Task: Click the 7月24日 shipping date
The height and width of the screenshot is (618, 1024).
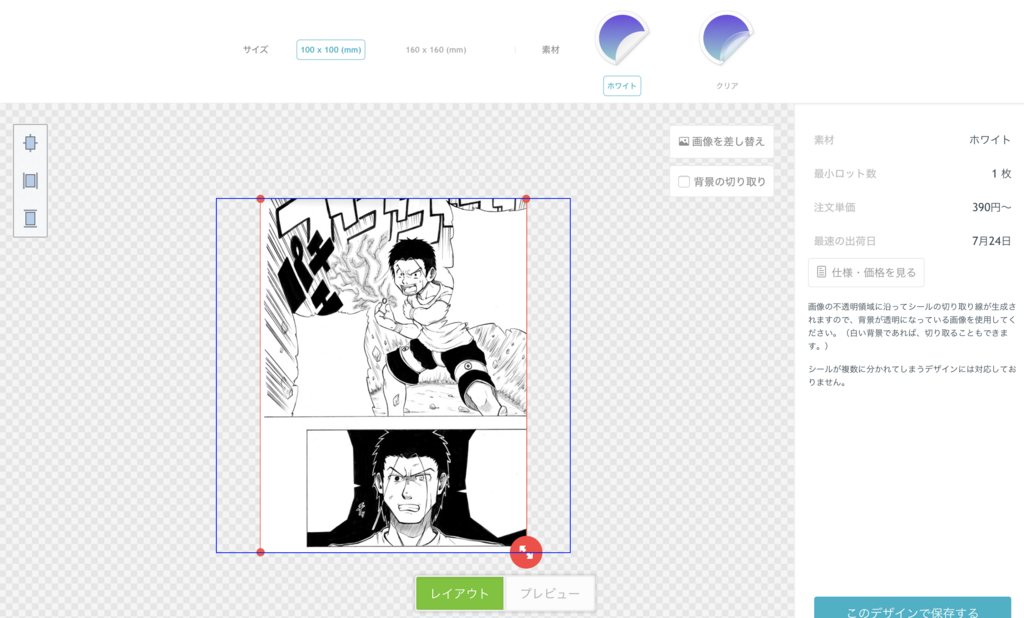Action: pyautogui.click(x=991, y=241)
